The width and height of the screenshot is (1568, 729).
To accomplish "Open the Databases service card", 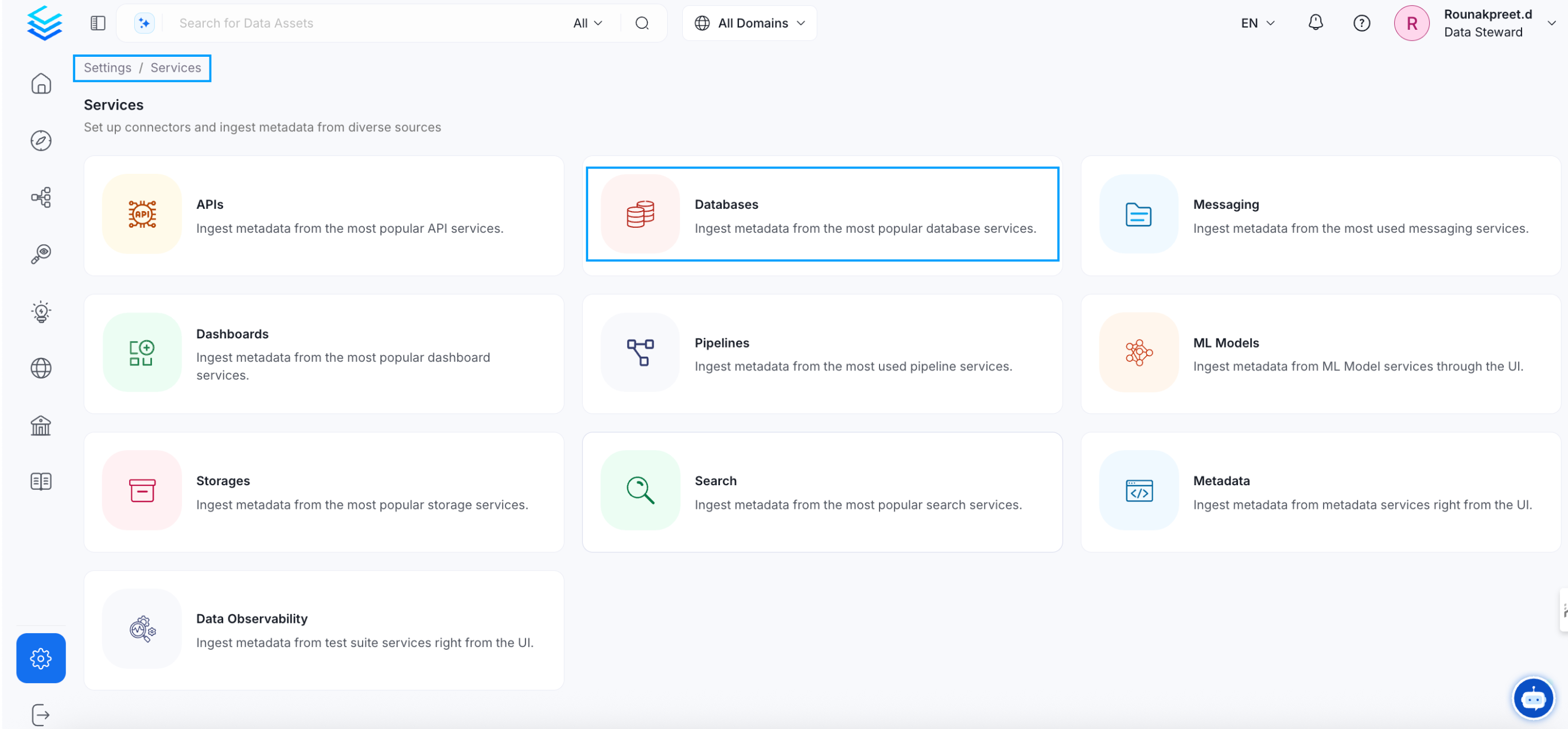I will tap(822, 215).
